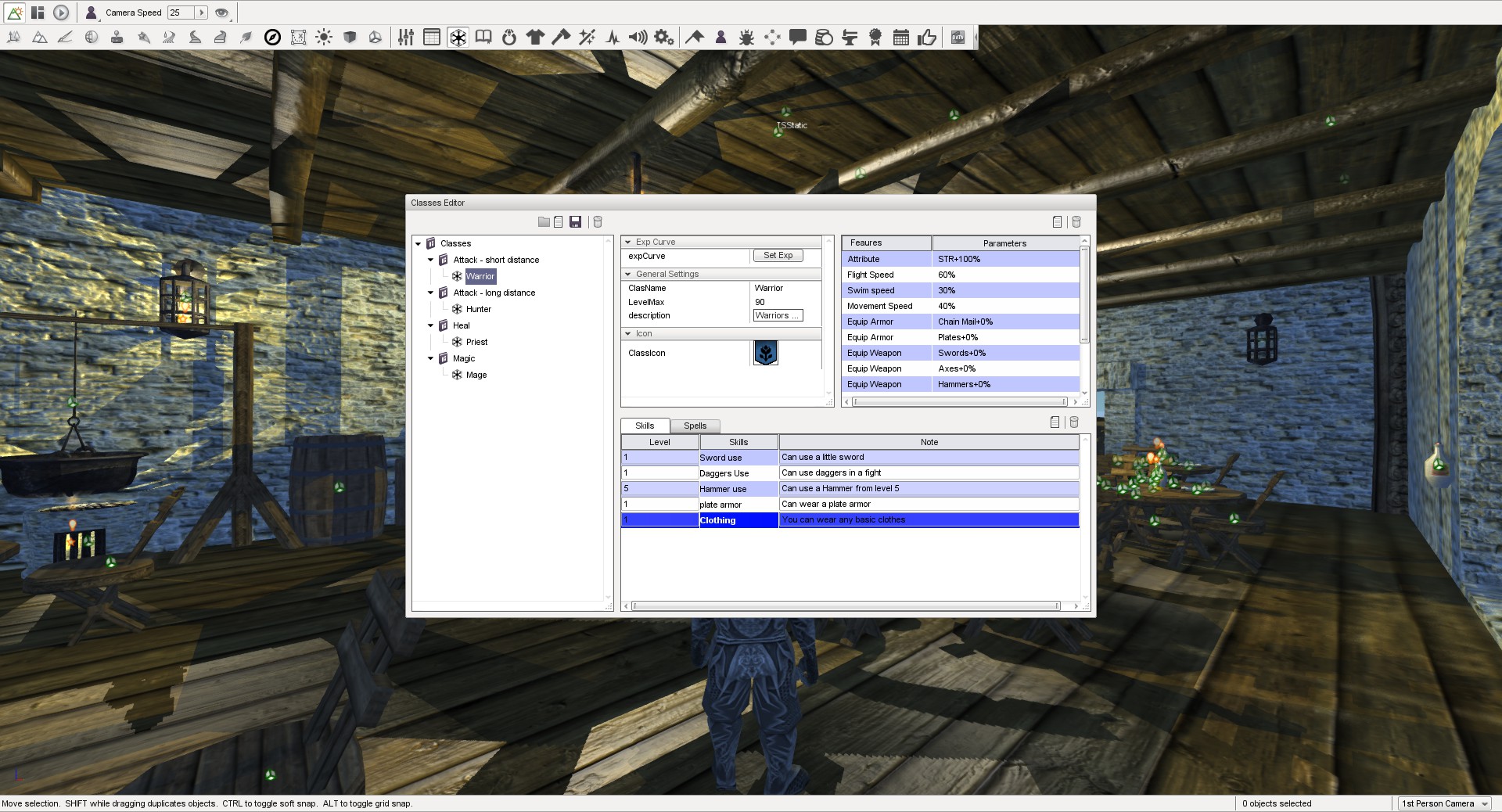Switch to the Spells tab
Viewport: 1502px width, 812px height.
coord(695,426)
